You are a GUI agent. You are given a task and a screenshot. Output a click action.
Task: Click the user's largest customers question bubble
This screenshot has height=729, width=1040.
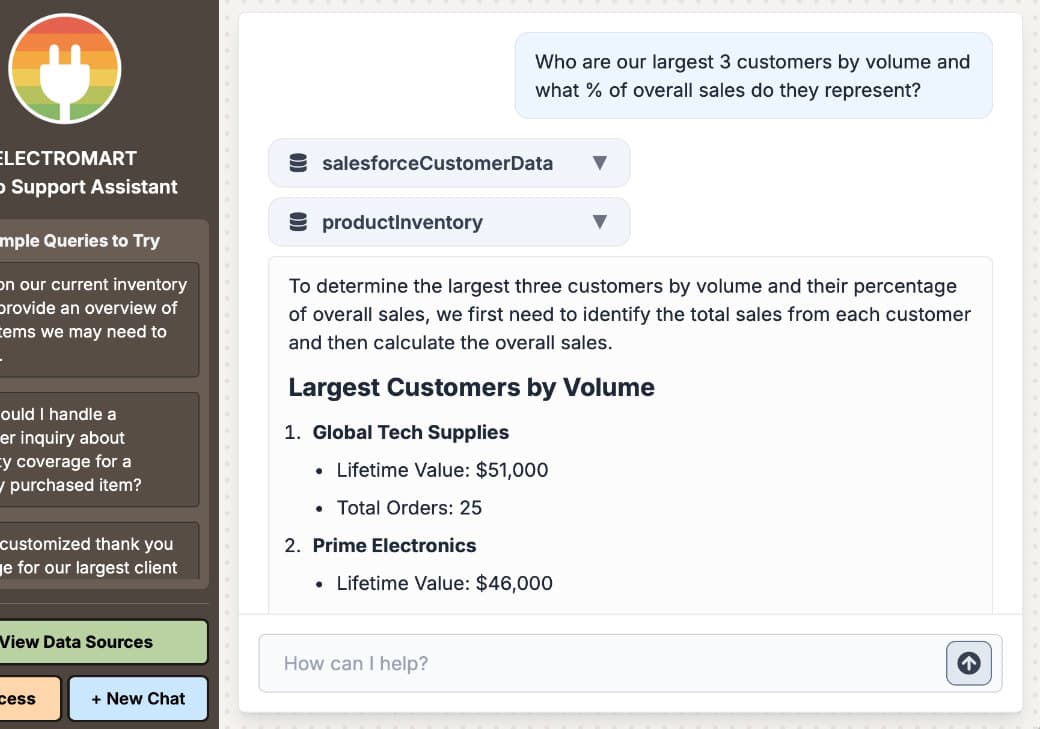point(752,75)
